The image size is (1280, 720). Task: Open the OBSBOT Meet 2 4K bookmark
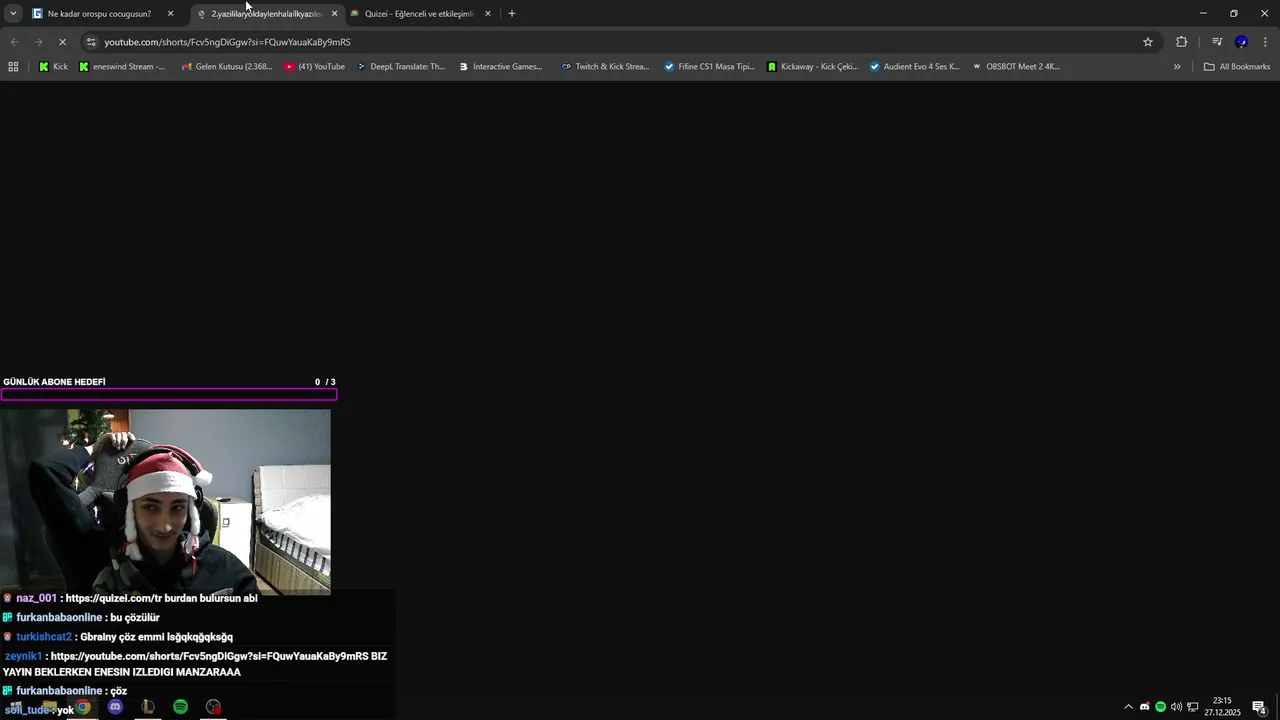[1015, 67]
